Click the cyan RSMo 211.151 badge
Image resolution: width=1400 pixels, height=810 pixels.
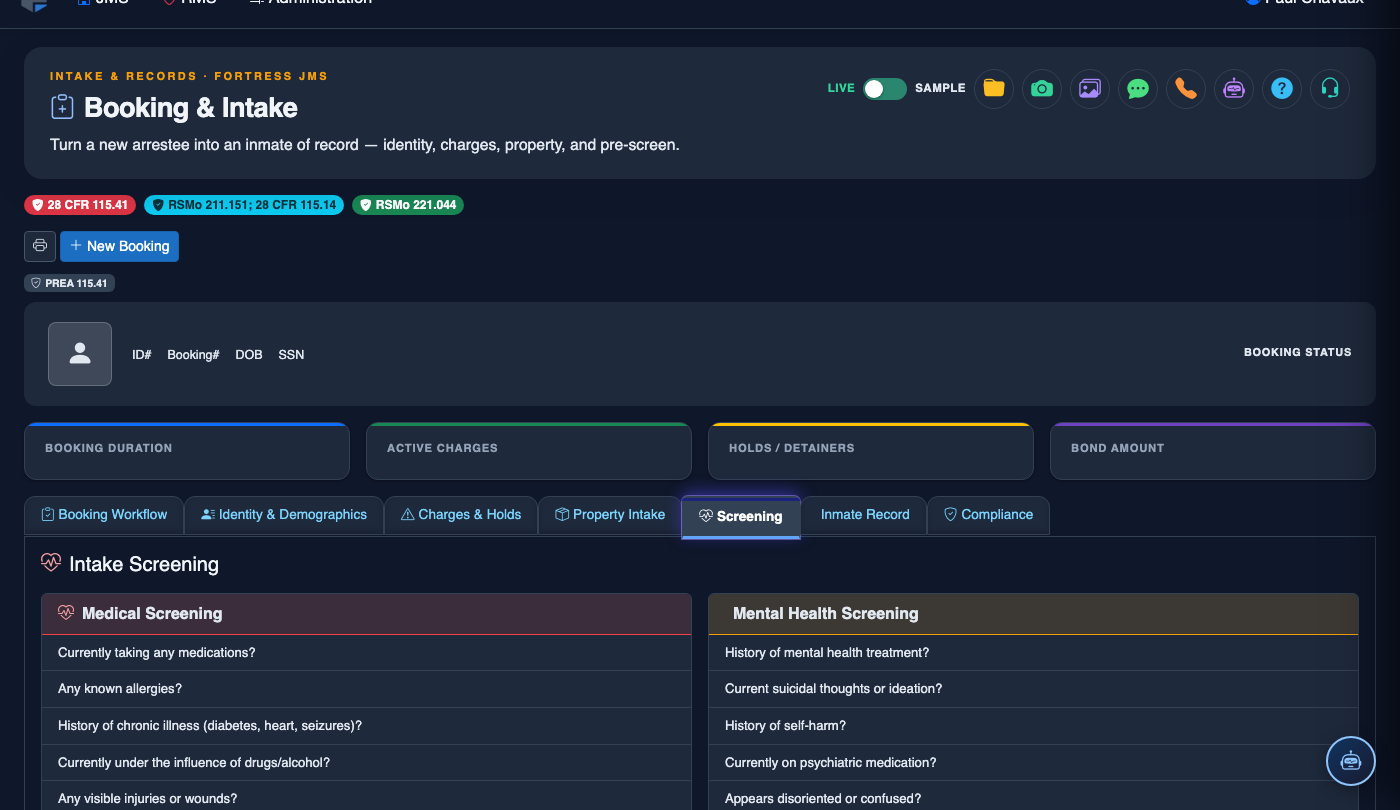tap(244, 205)
